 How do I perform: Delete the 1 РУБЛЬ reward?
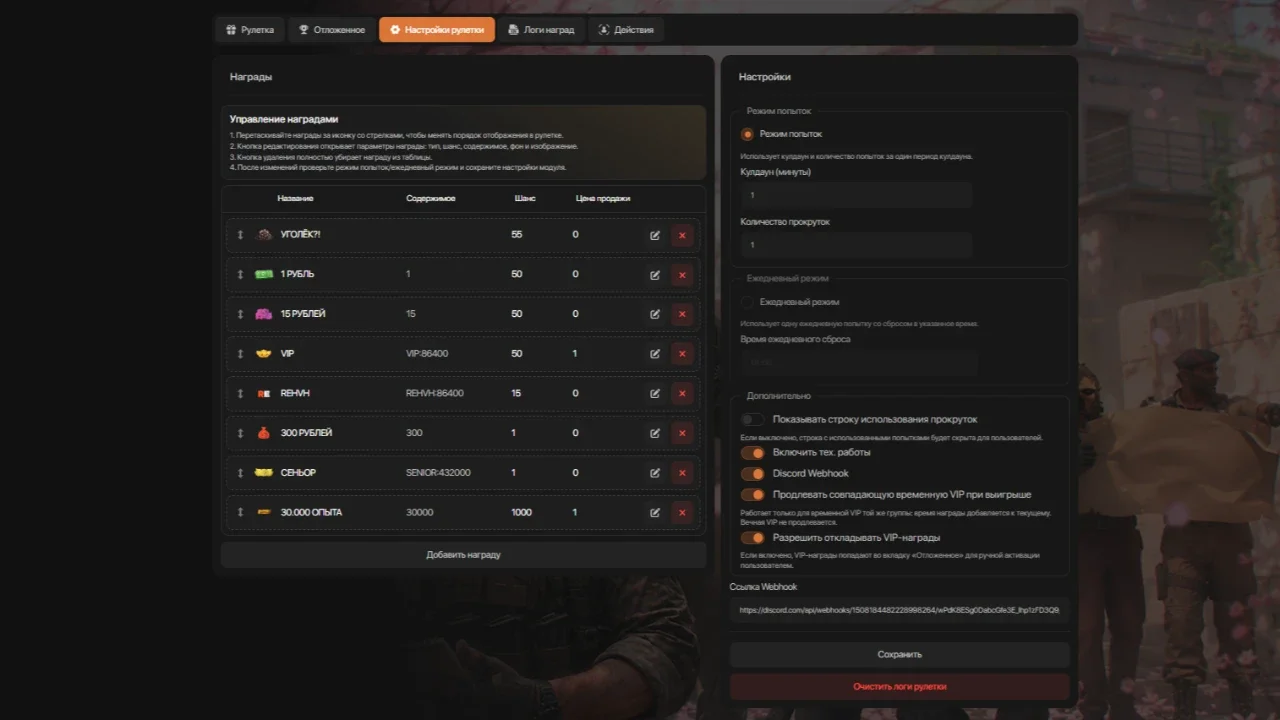[x=682, y=275]
